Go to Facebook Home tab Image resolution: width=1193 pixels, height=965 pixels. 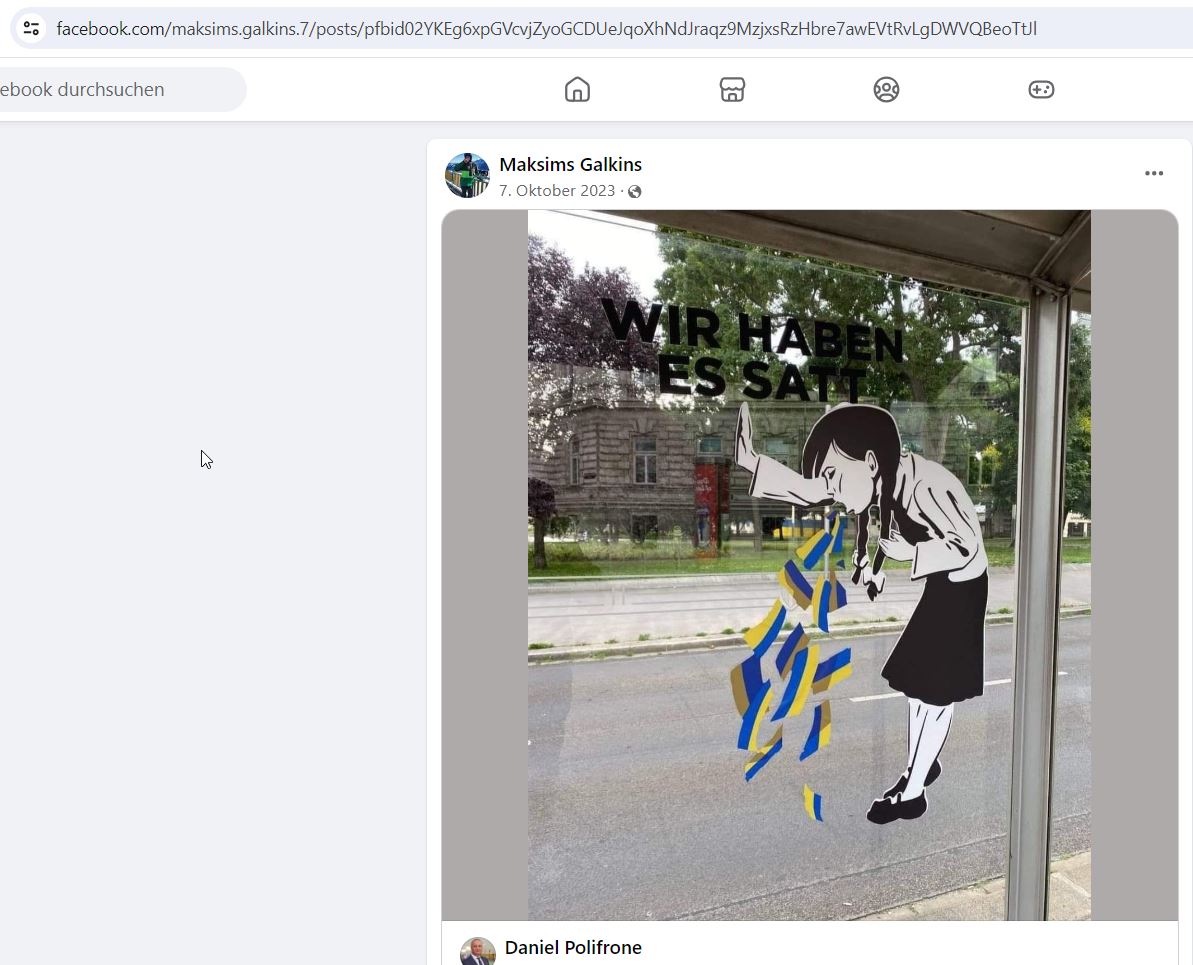point(577,90)
